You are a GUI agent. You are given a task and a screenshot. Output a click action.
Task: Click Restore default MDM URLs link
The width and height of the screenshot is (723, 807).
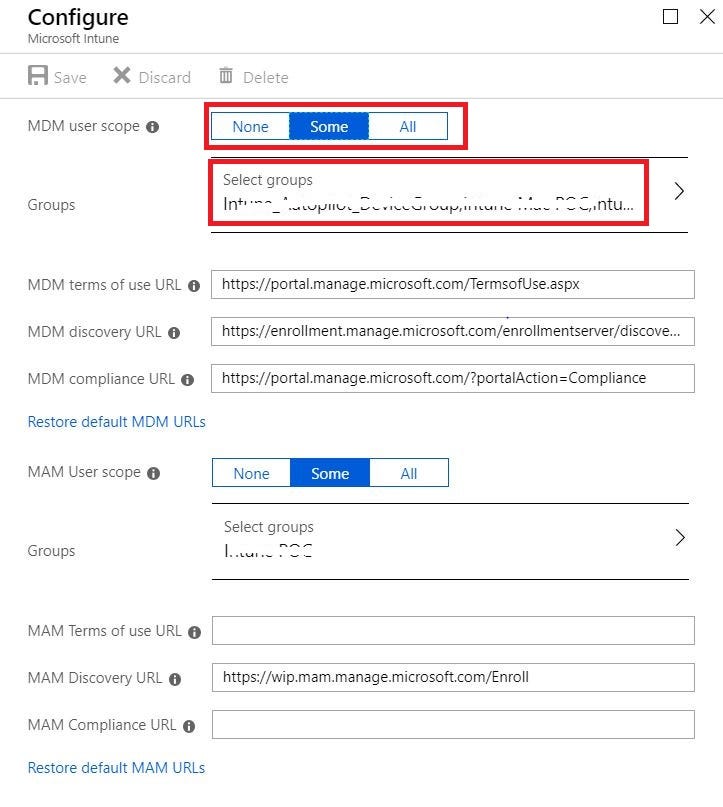pos(117,422)
